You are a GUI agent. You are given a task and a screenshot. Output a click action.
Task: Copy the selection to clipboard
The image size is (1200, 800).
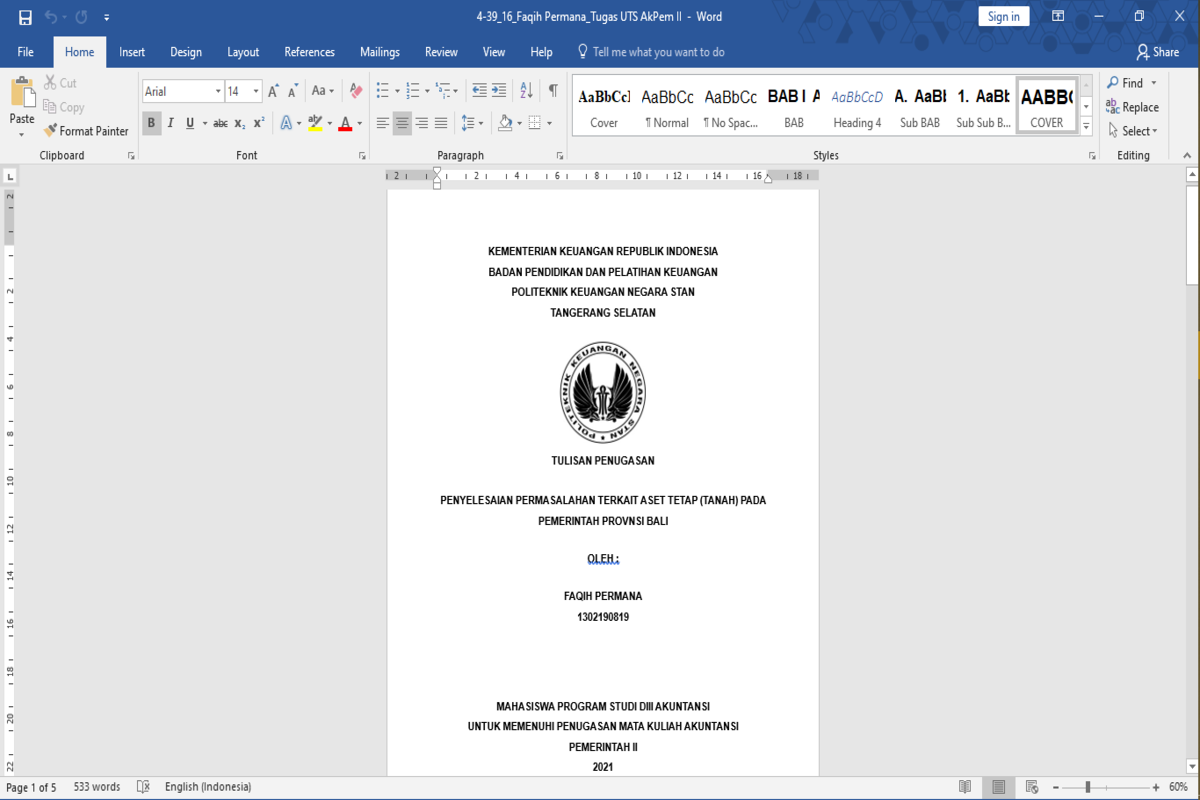point(64,107)
